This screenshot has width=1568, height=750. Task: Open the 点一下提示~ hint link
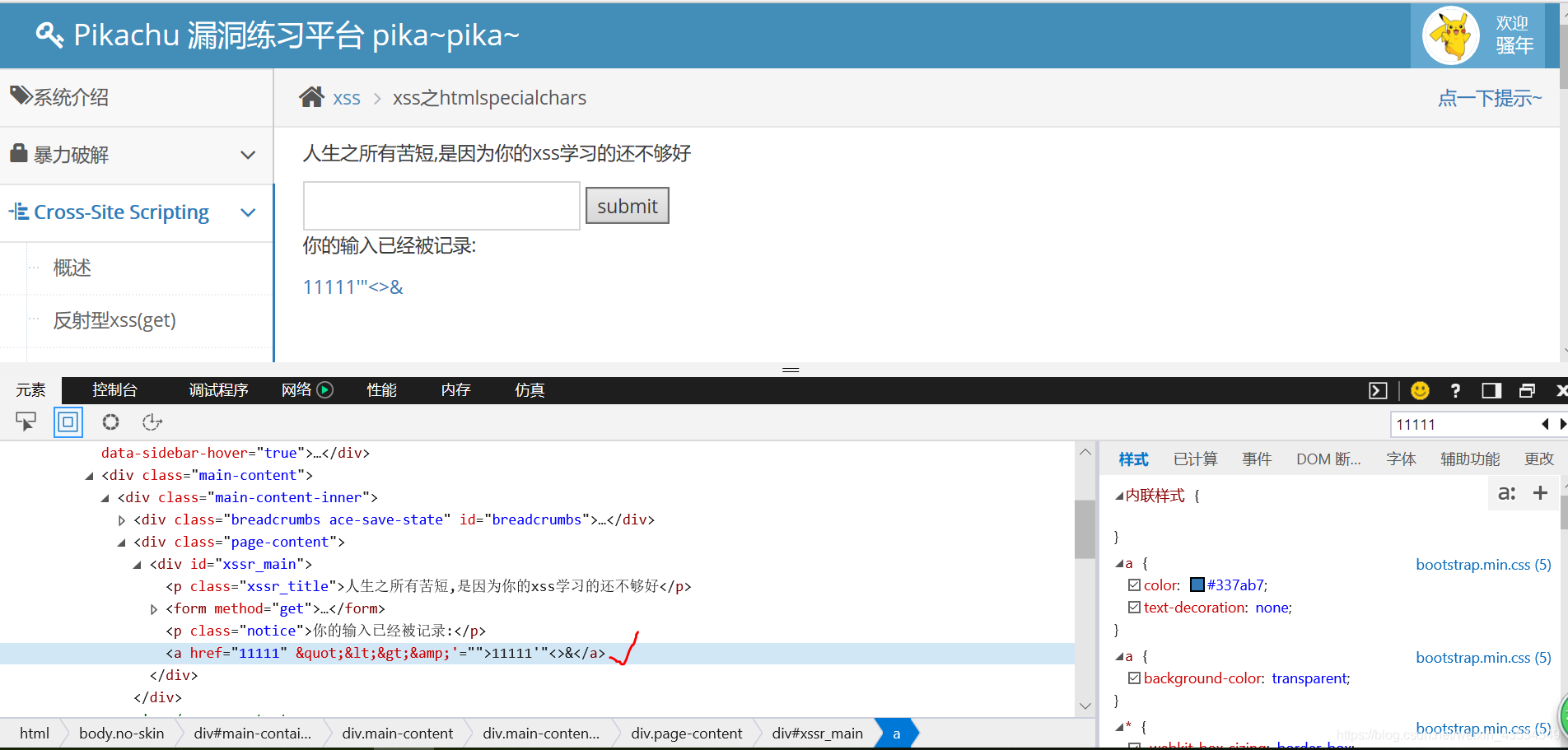pyautogui.click(x=1489, y=98)
